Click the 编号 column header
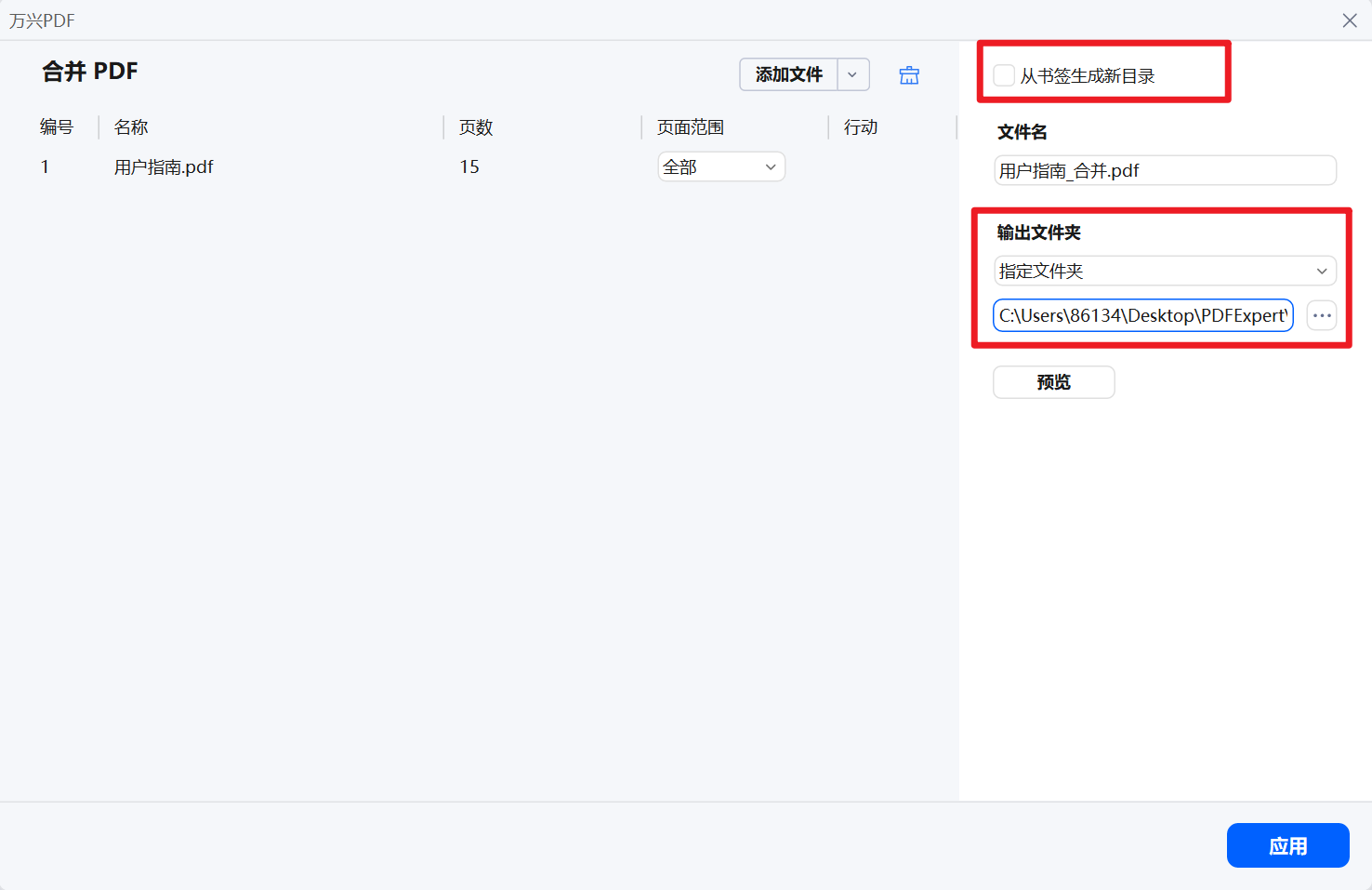This screenshot has width=1372, height=890. 57,126
